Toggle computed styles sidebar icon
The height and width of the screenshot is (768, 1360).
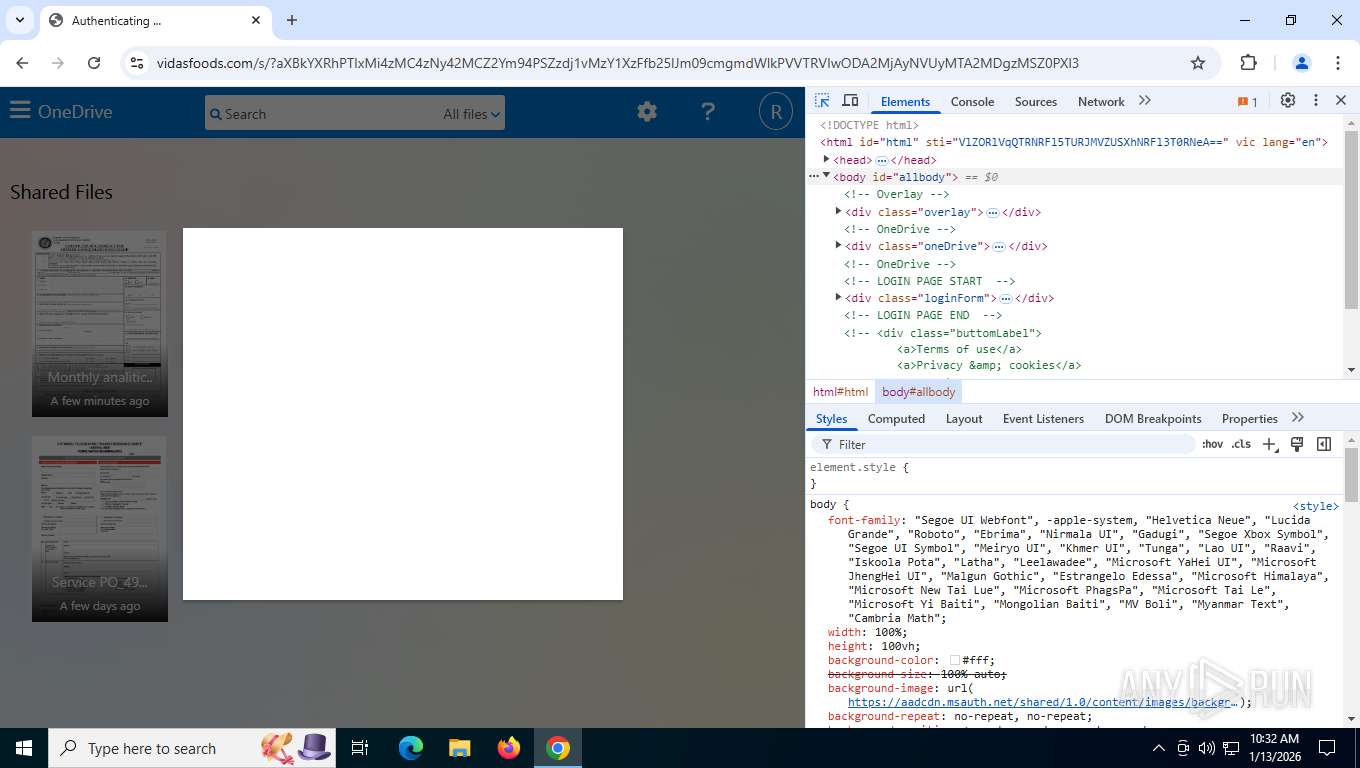tap(1324, 445)
